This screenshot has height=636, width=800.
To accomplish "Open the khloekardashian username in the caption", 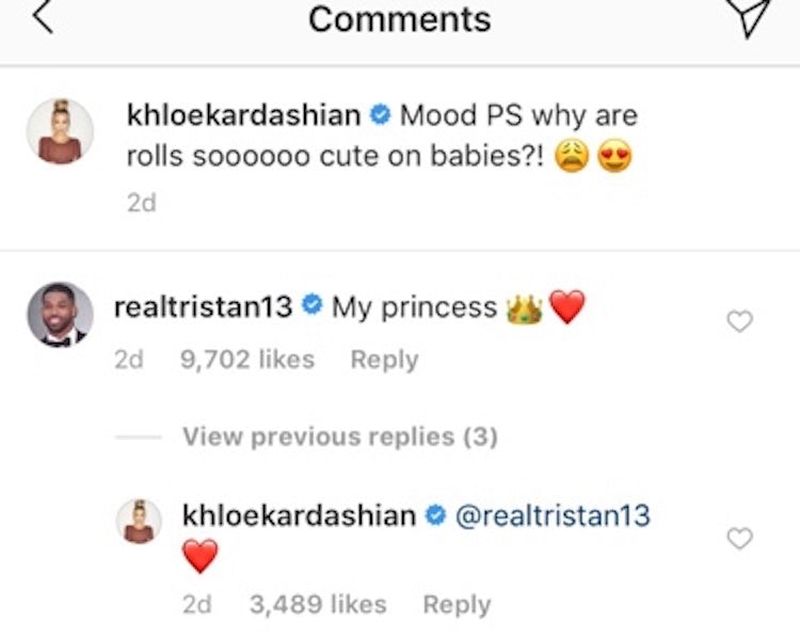I will pos(244,115).
